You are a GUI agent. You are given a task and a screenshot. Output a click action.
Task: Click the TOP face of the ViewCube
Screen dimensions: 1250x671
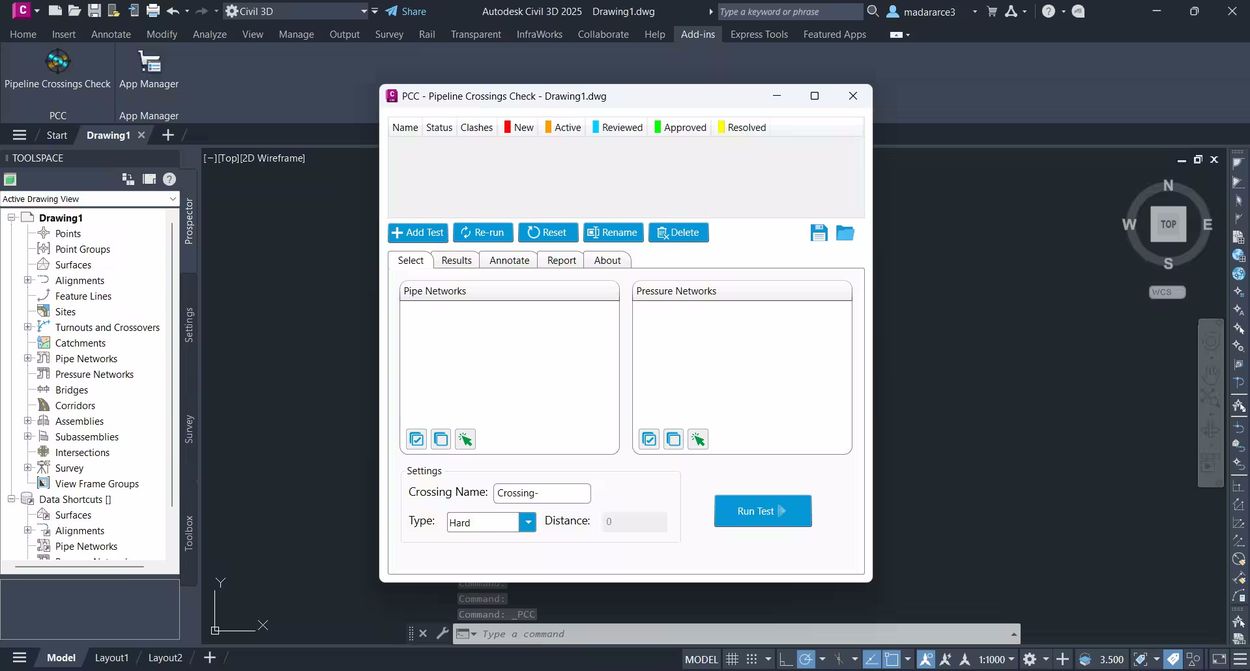pos(1168,224)
